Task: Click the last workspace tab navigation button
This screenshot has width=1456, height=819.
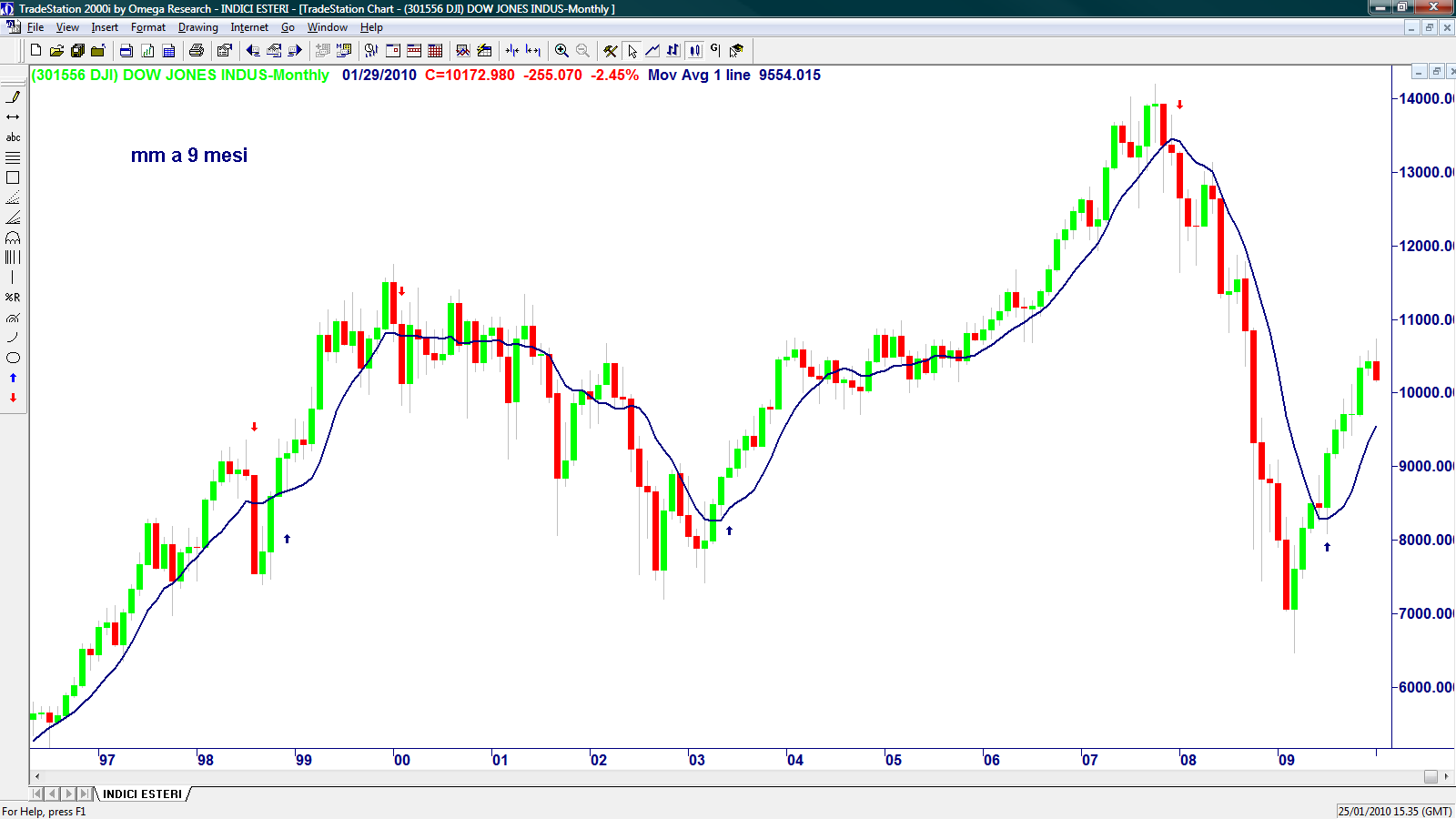Action: coord(84,794)
